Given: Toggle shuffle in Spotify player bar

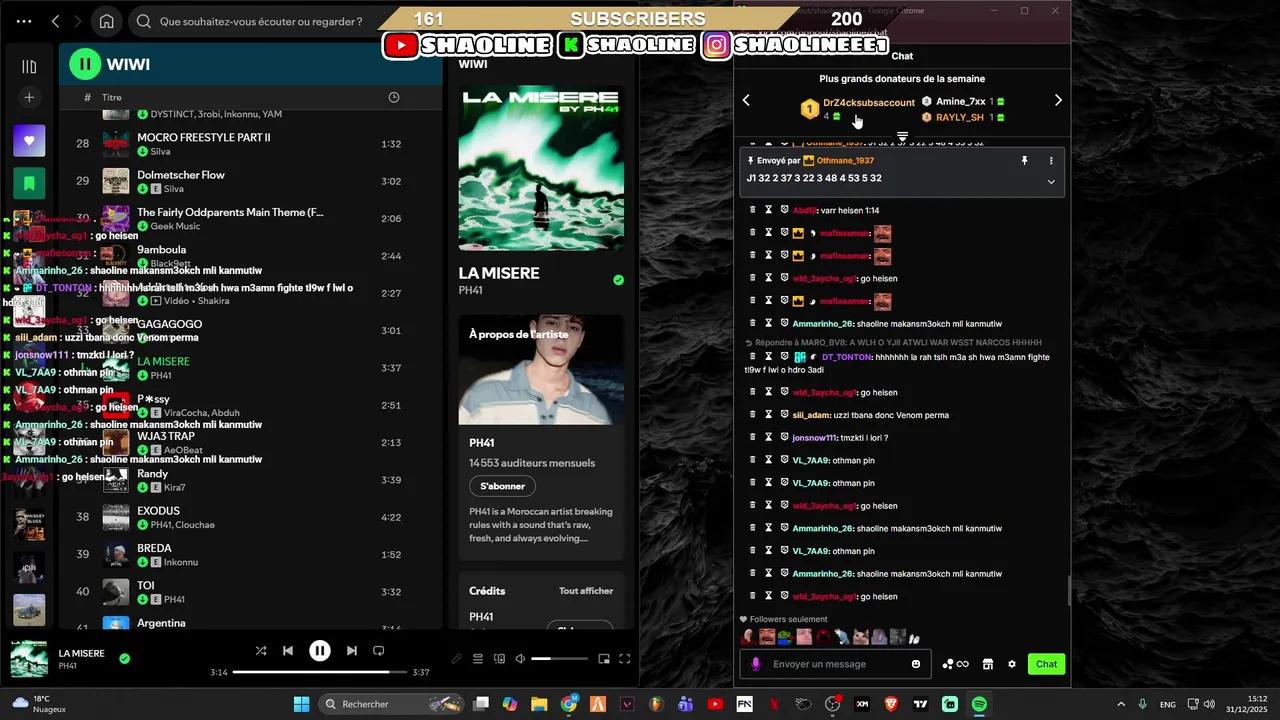Looking at the screenshot, I should [x=261, y=651].
